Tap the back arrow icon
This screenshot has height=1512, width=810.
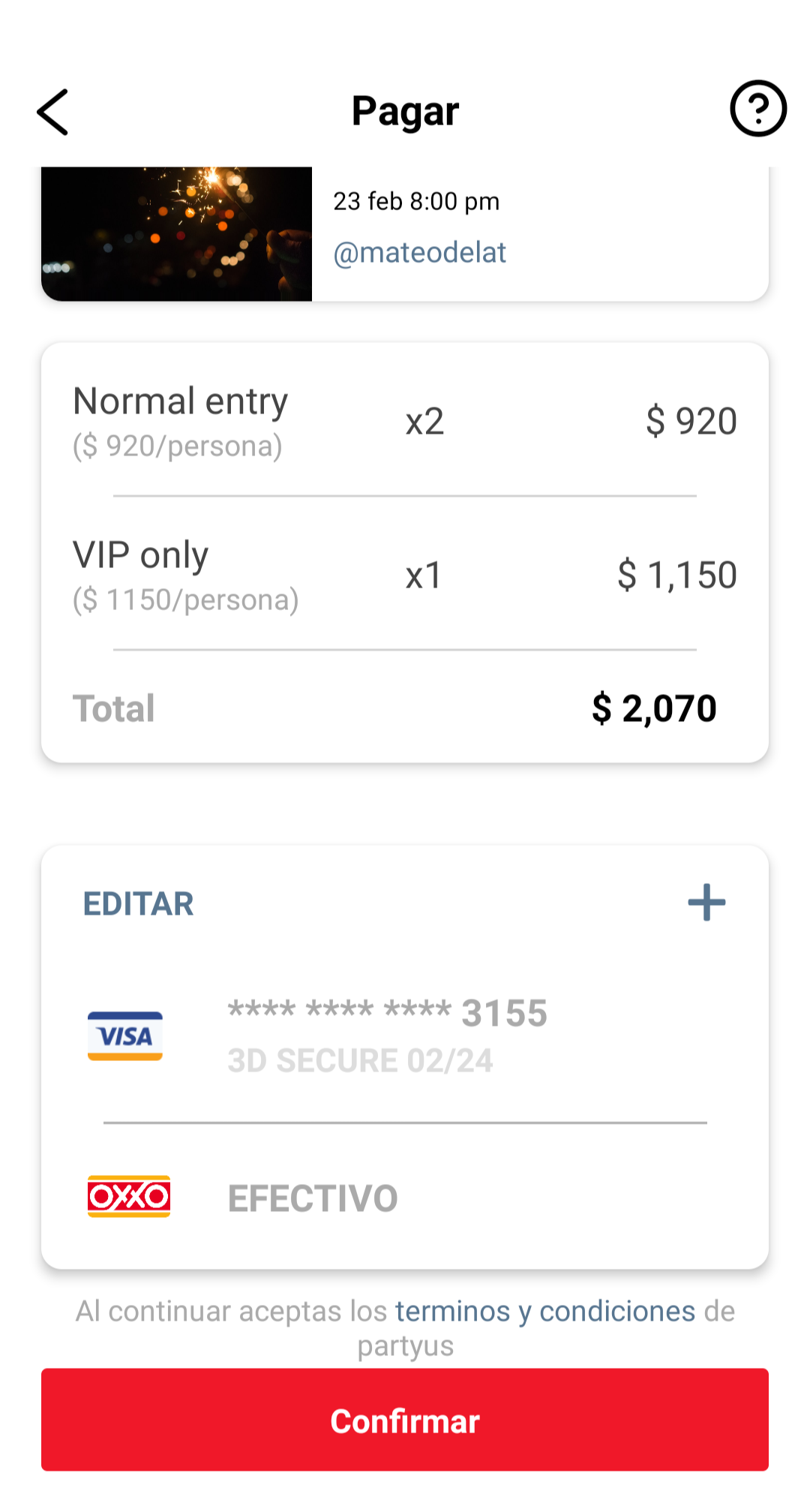(53, 113)
